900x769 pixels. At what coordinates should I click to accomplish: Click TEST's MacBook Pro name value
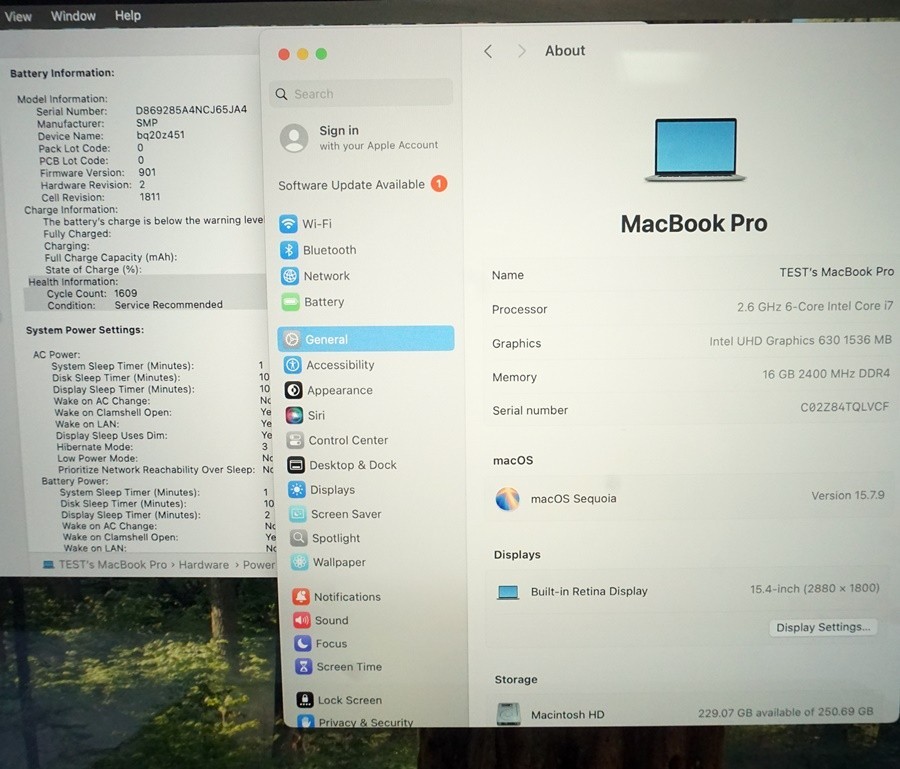click(x=836, y=272)
